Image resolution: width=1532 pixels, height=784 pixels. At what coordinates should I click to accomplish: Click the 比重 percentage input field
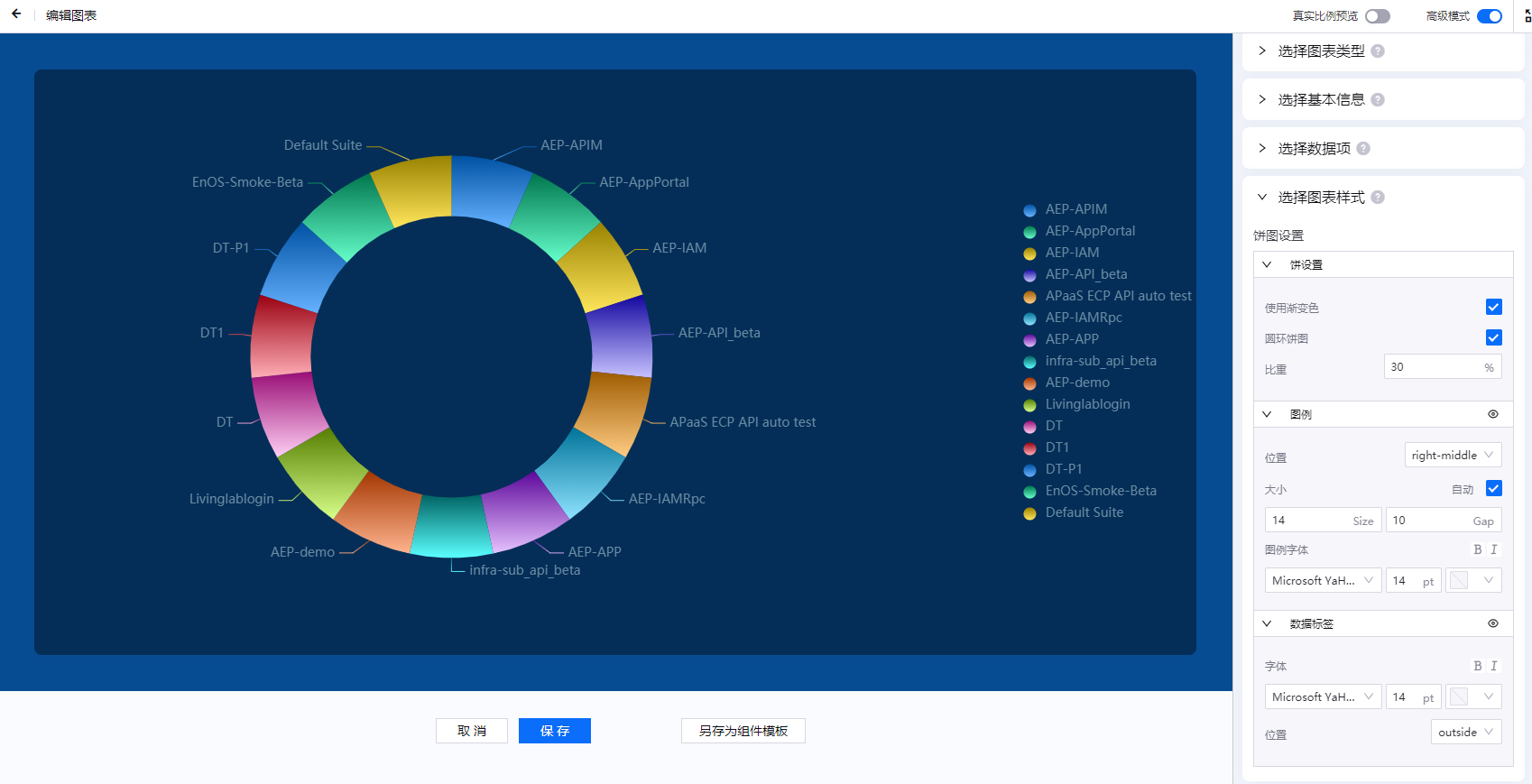click(x=1443, y=366)
